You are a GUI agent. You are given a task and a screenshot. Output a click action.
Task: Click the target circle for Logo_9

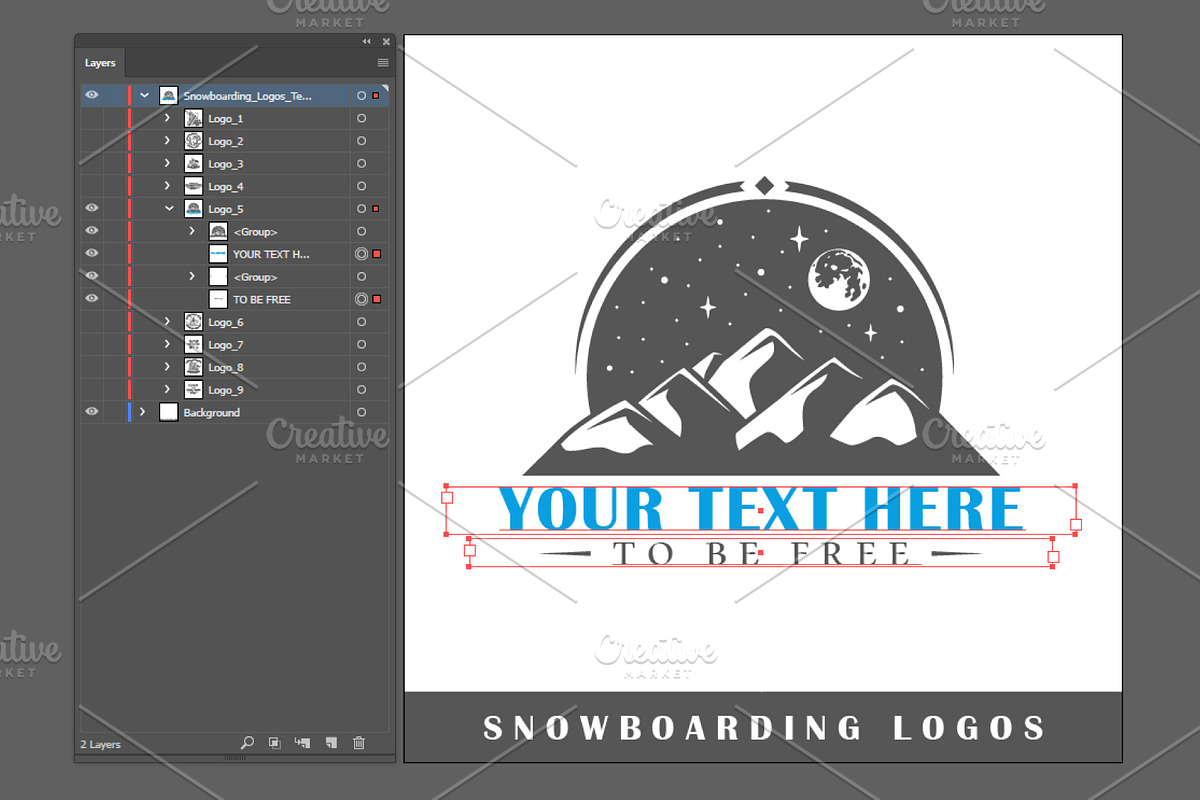coord(361,390)
